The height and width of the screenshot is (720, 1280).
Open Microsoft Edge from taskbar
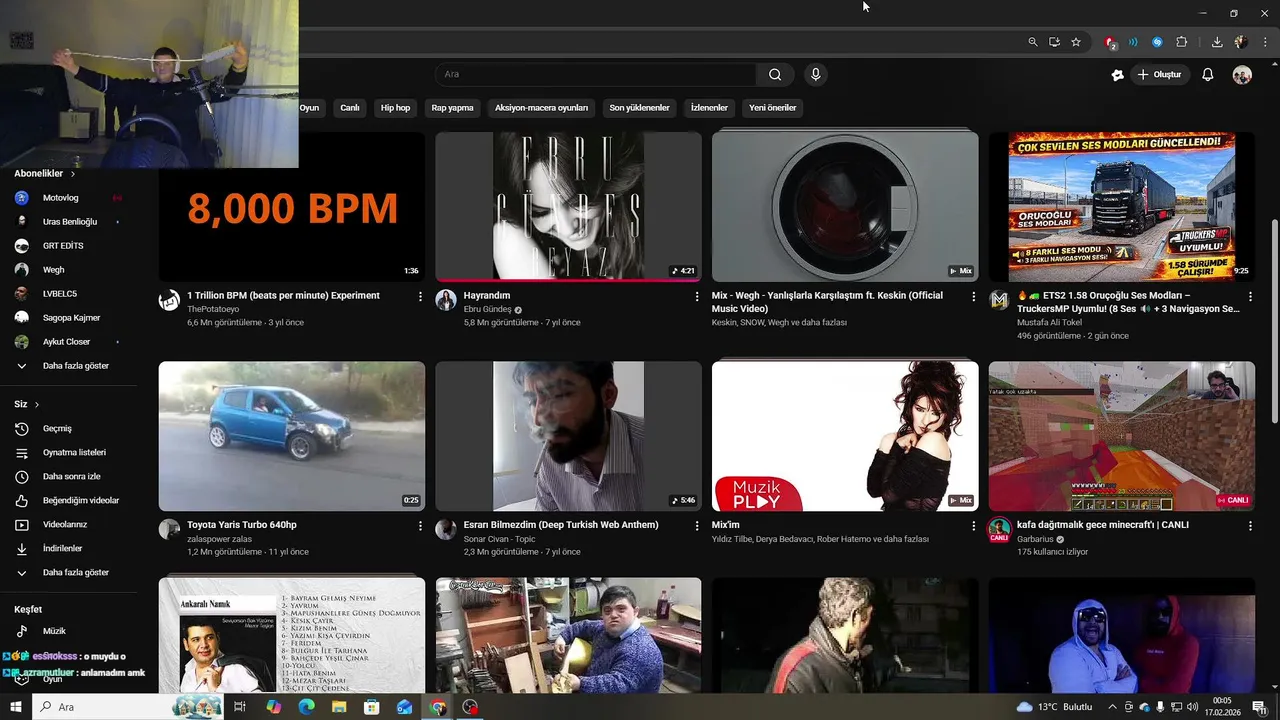(x=306, y=707)
